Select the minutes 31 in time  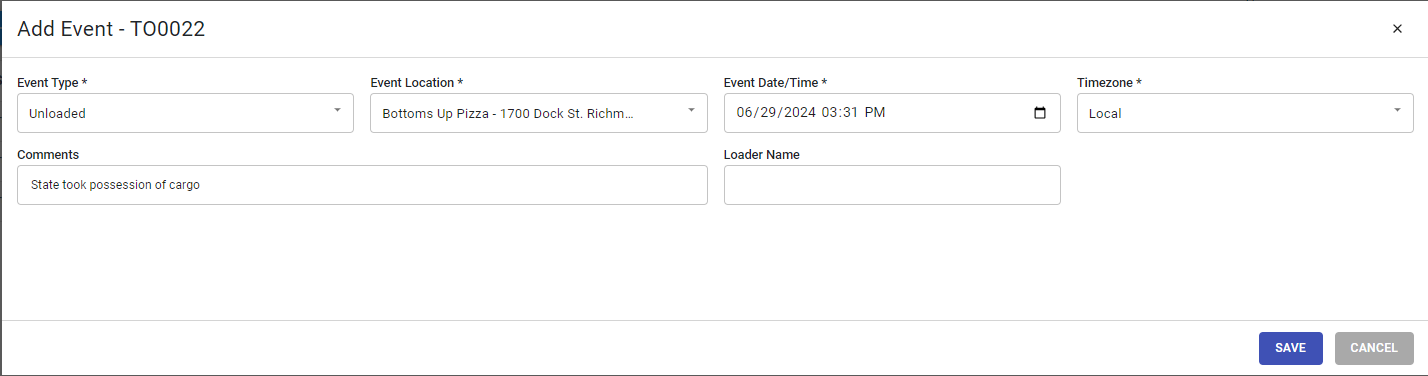point(851,113)
